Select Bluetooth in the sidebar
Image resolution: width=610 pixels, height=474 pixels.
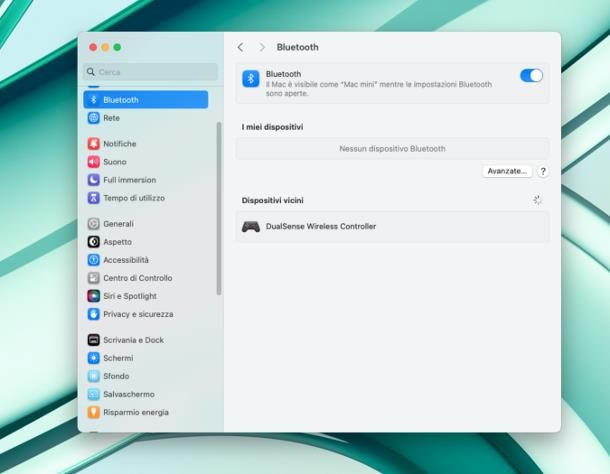145,100
